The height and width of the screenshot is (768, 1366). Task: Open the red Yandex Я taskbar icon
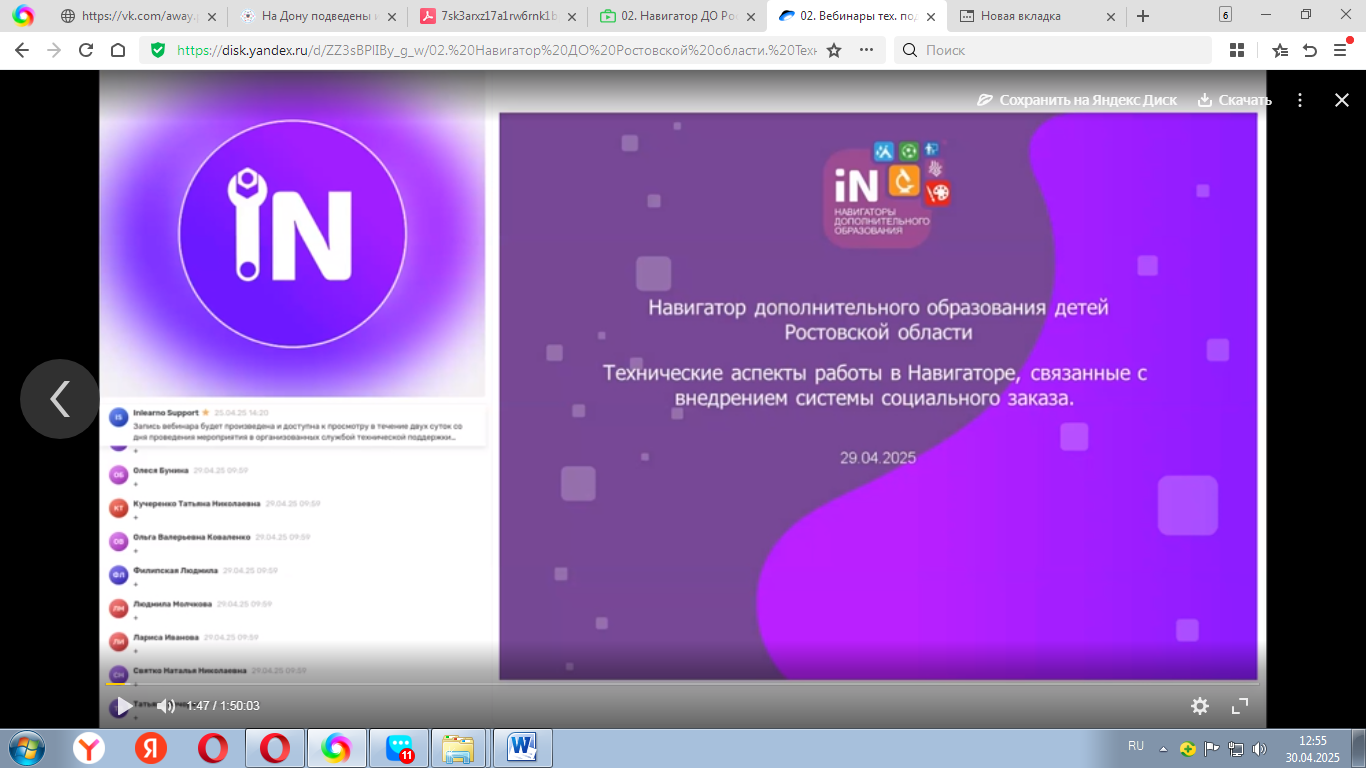pos(151,748)
